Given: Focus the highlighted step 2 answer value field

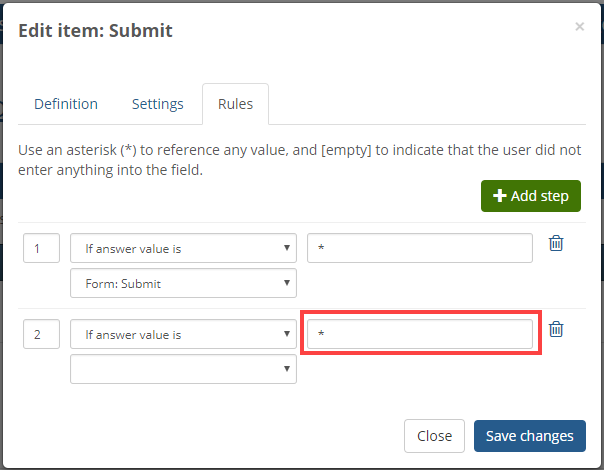Looking at the screenshot, I should pos(420,334).
